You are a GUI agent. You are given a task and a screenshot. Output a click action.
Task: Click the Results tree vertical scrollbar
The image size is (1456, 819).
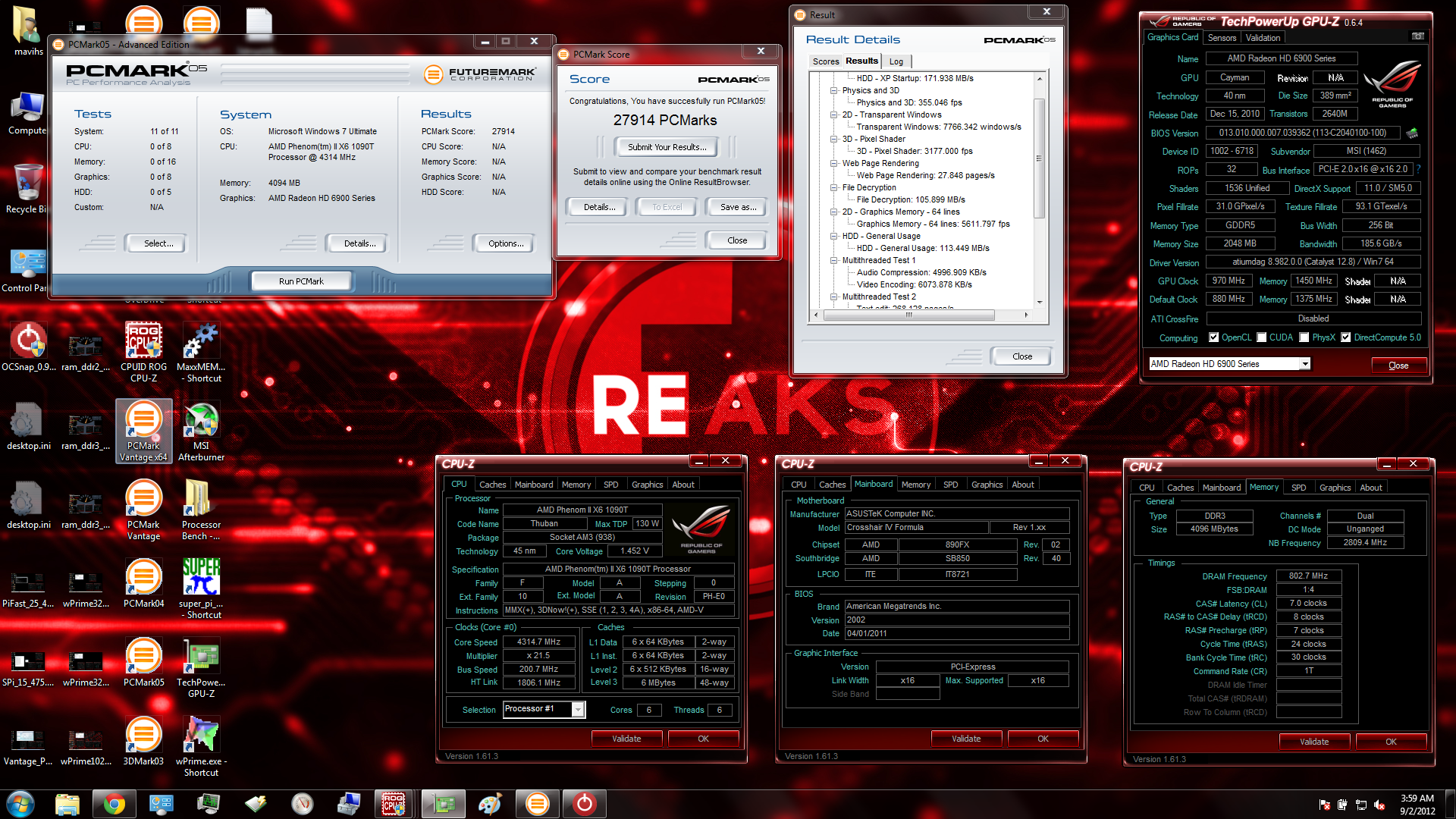1039,158
